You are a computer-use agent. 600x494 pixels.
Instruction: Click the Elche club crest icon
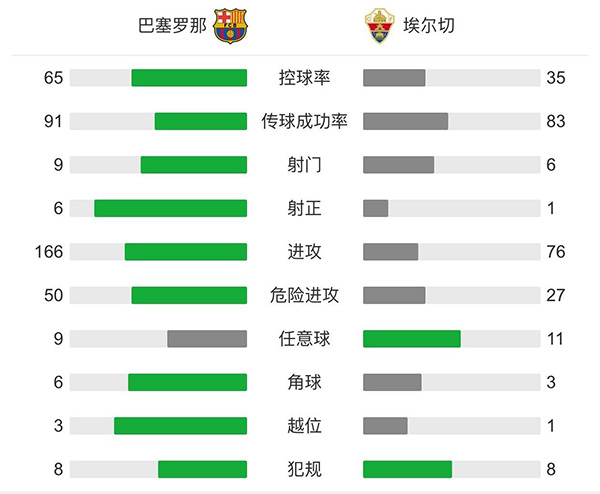click(376, 25)
